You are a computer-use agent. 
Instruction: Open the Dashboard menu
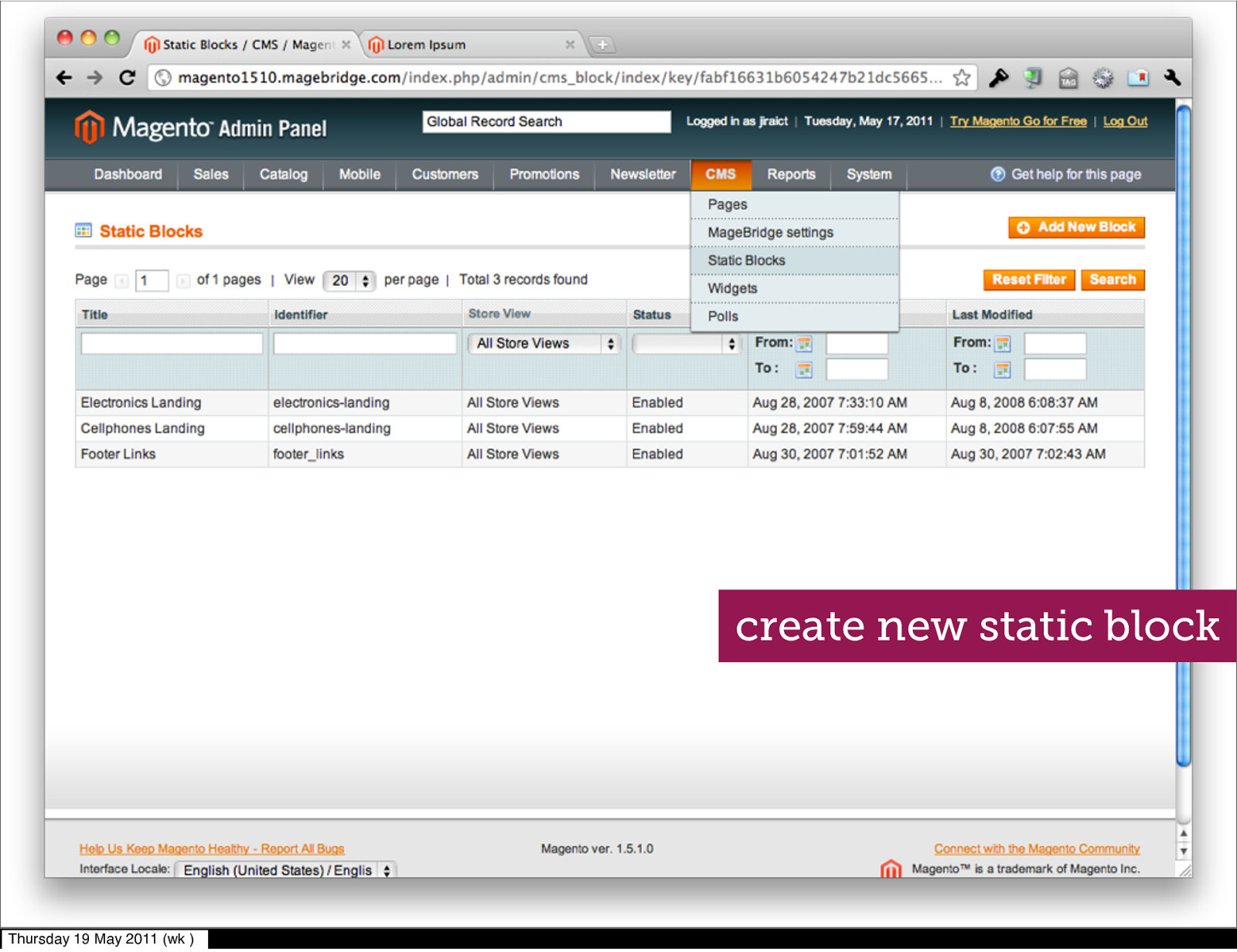(128, 175)
